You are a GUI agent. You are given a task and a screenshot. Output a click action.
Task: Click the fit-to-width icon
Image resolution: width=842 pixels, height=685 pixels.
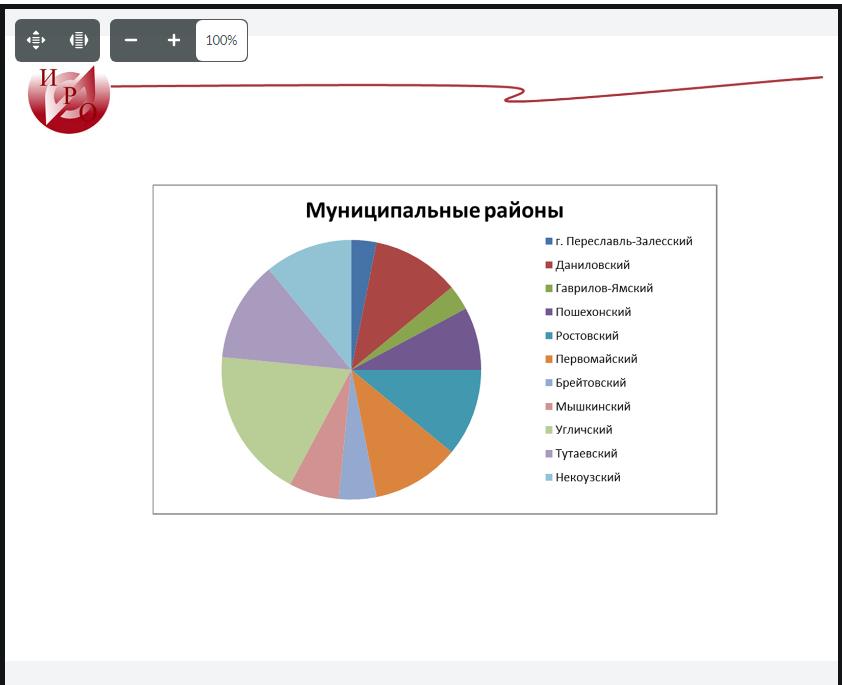click(x=78, y=40)
